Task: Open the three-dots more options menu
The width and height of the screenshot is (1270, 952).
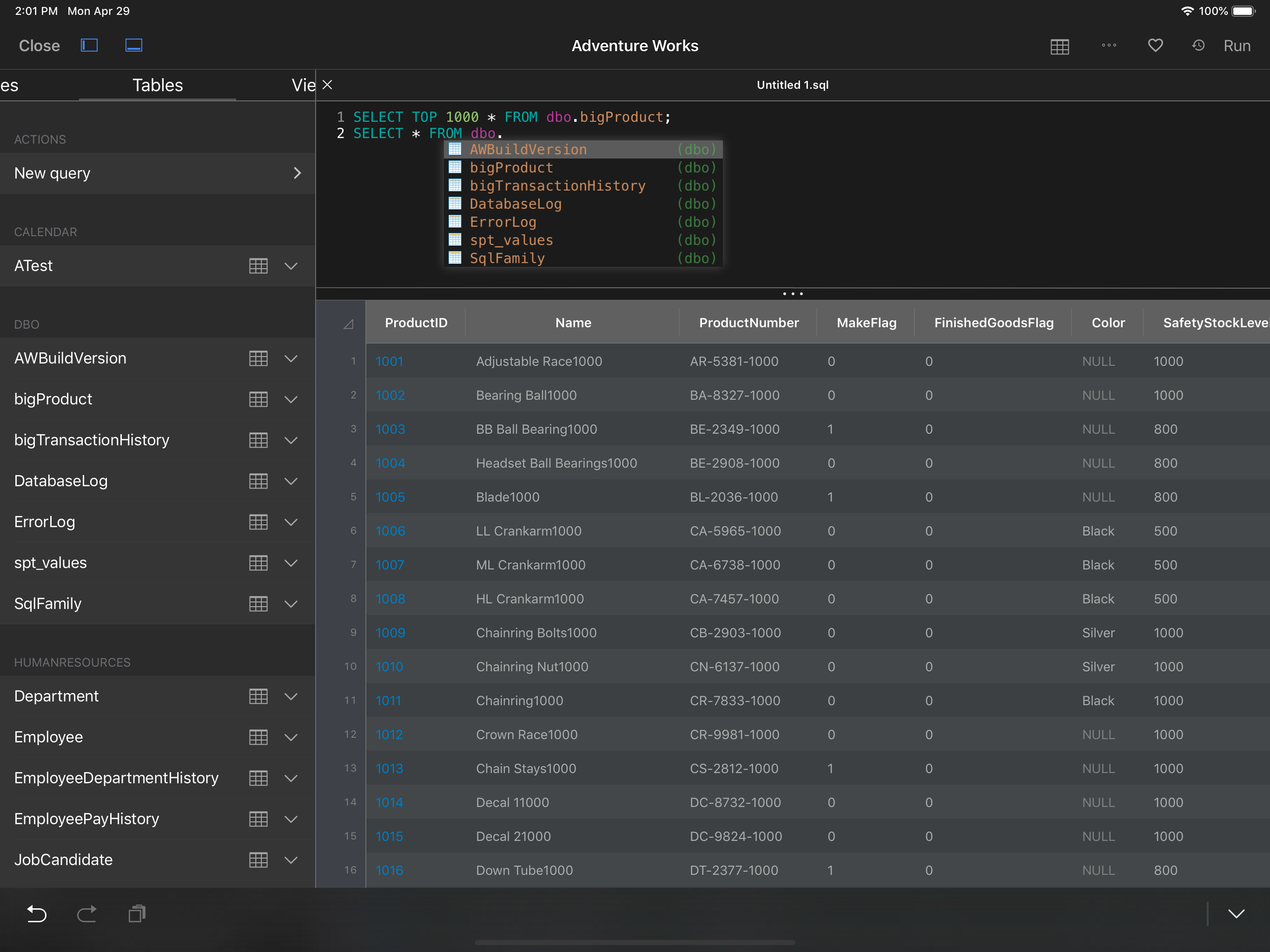Action: coord(1109,46)
